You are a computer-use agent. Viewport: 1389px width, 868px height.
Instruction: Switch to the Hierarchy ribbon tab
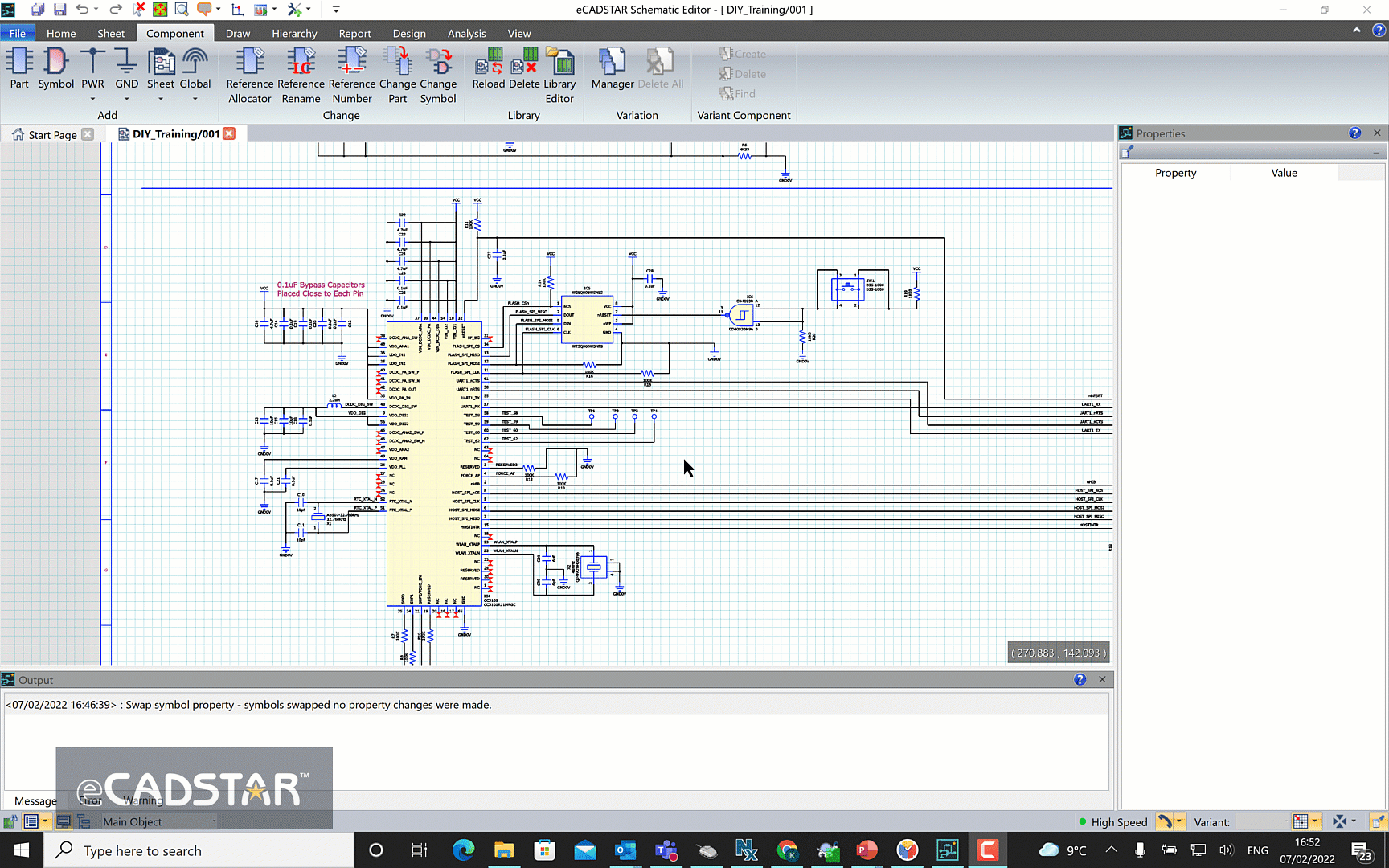294,33
